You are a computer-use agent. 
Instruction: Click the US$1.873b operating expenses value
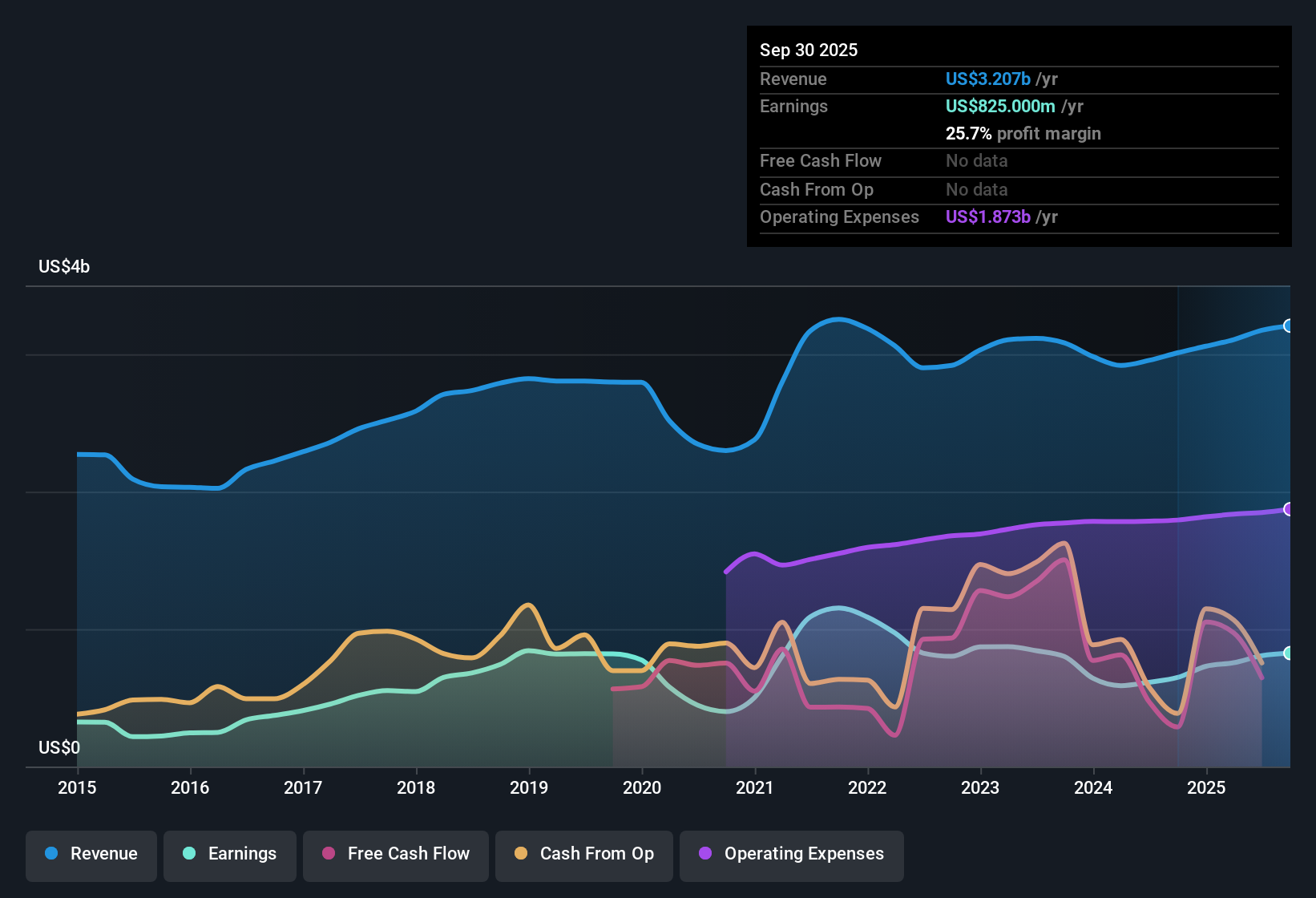(988, 216)
